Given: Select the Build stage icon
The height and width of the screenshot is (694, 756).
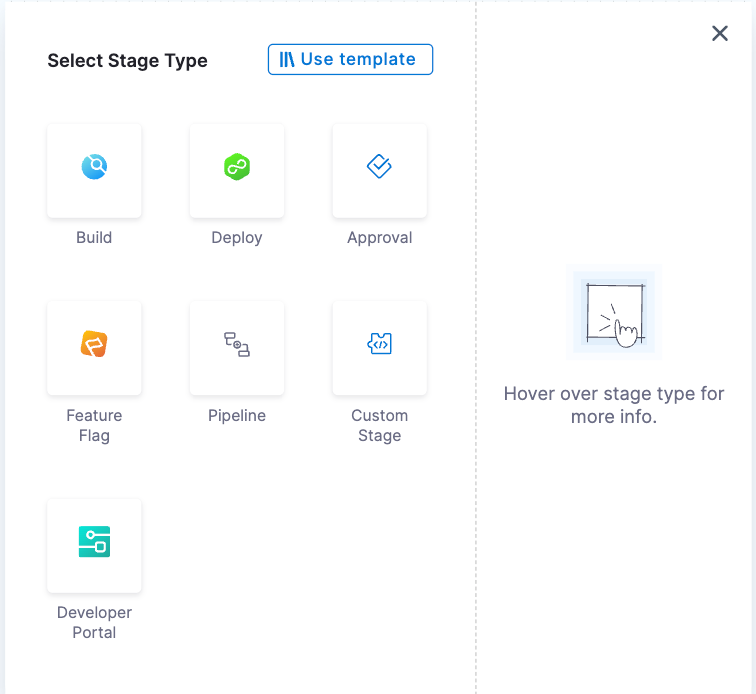Looking at the screenshot, I should (94, 168).
